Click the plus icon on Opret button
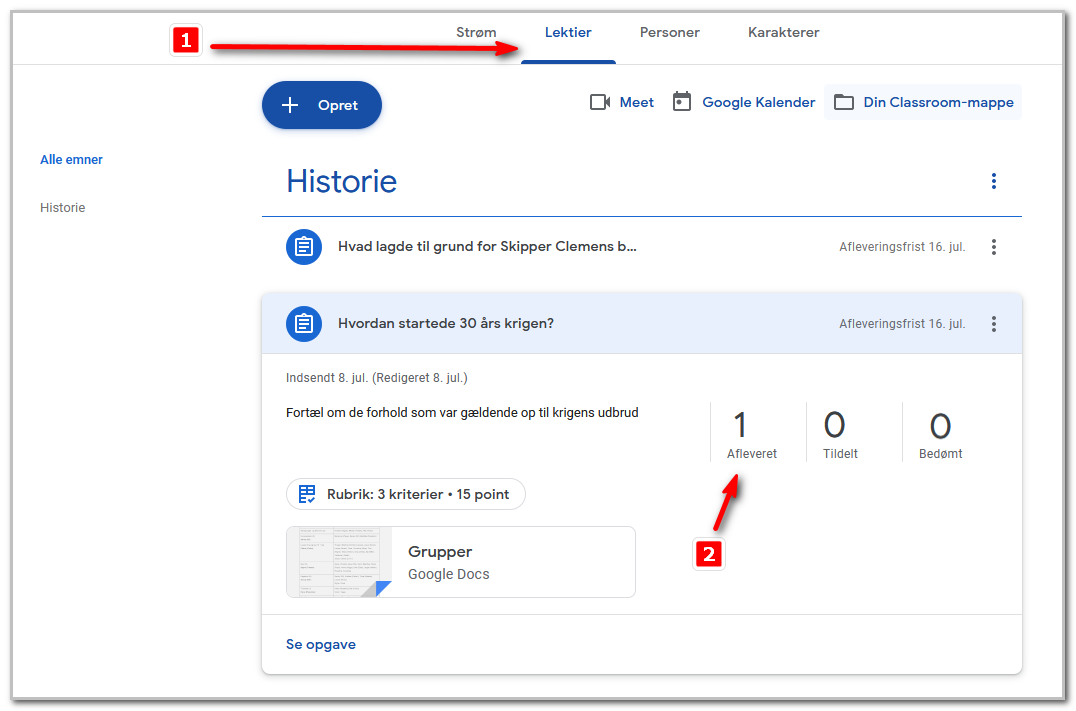The height and width of the screenshot is (711, 1076). [290, 105]
